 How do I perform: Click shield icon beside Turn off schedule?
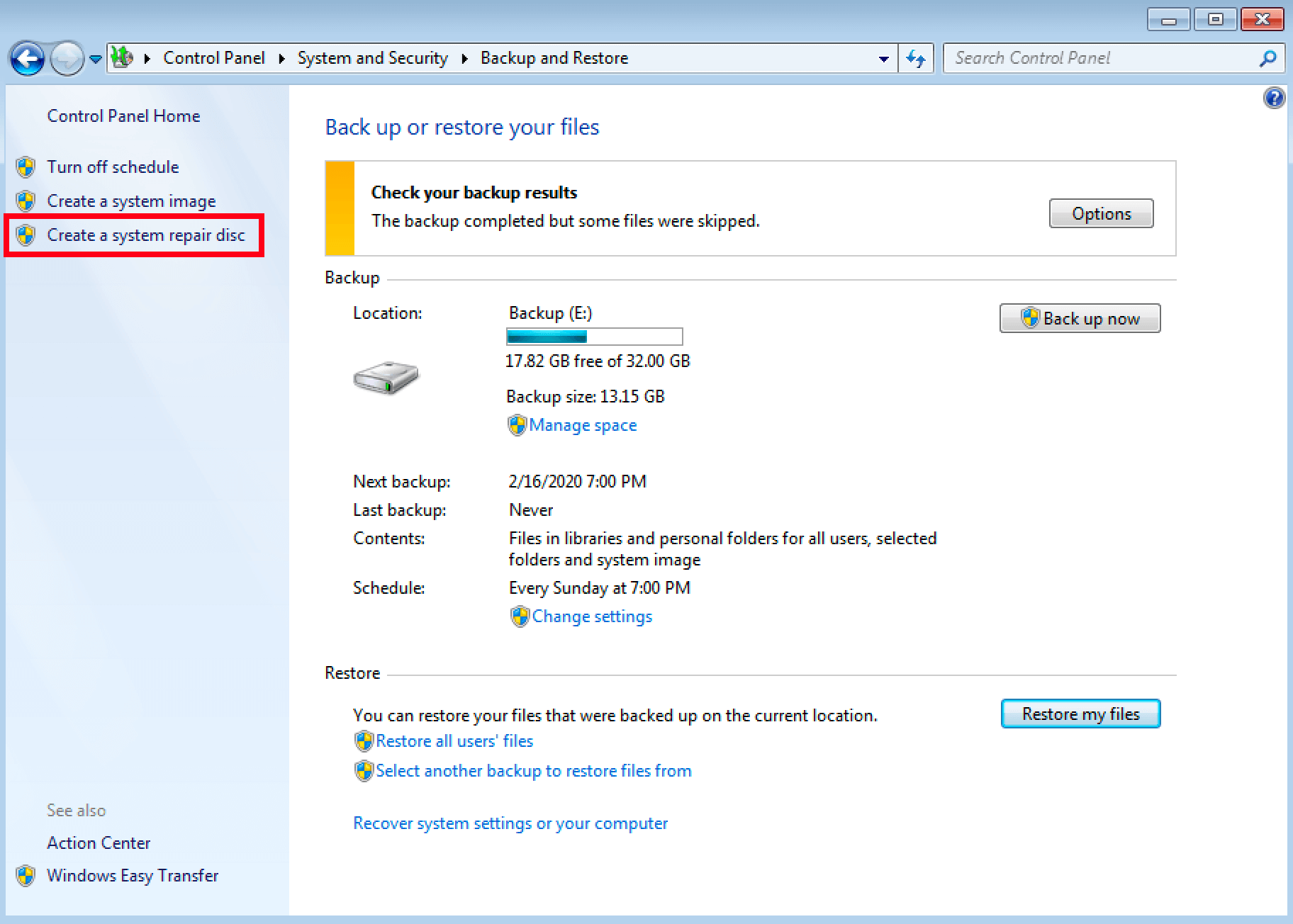click(x=26, y=167)
